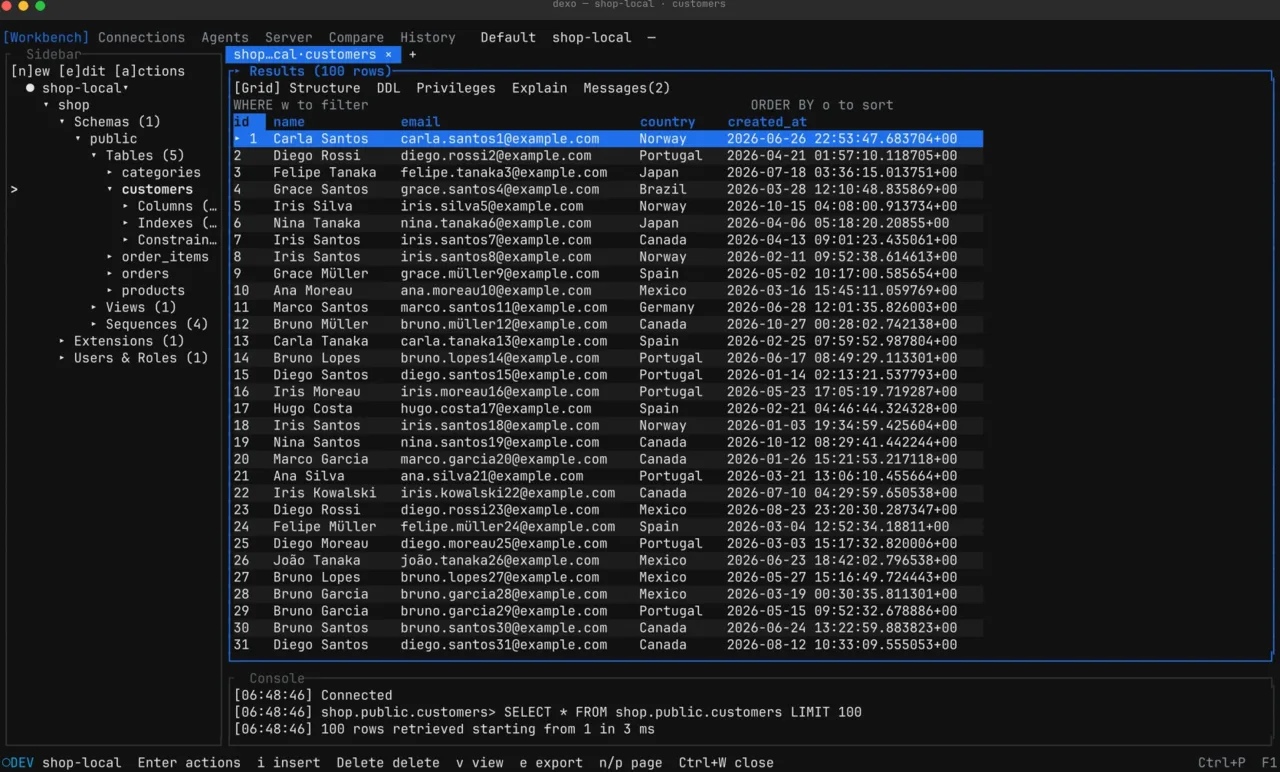Expand the Views (1) node

coord(94,308)
